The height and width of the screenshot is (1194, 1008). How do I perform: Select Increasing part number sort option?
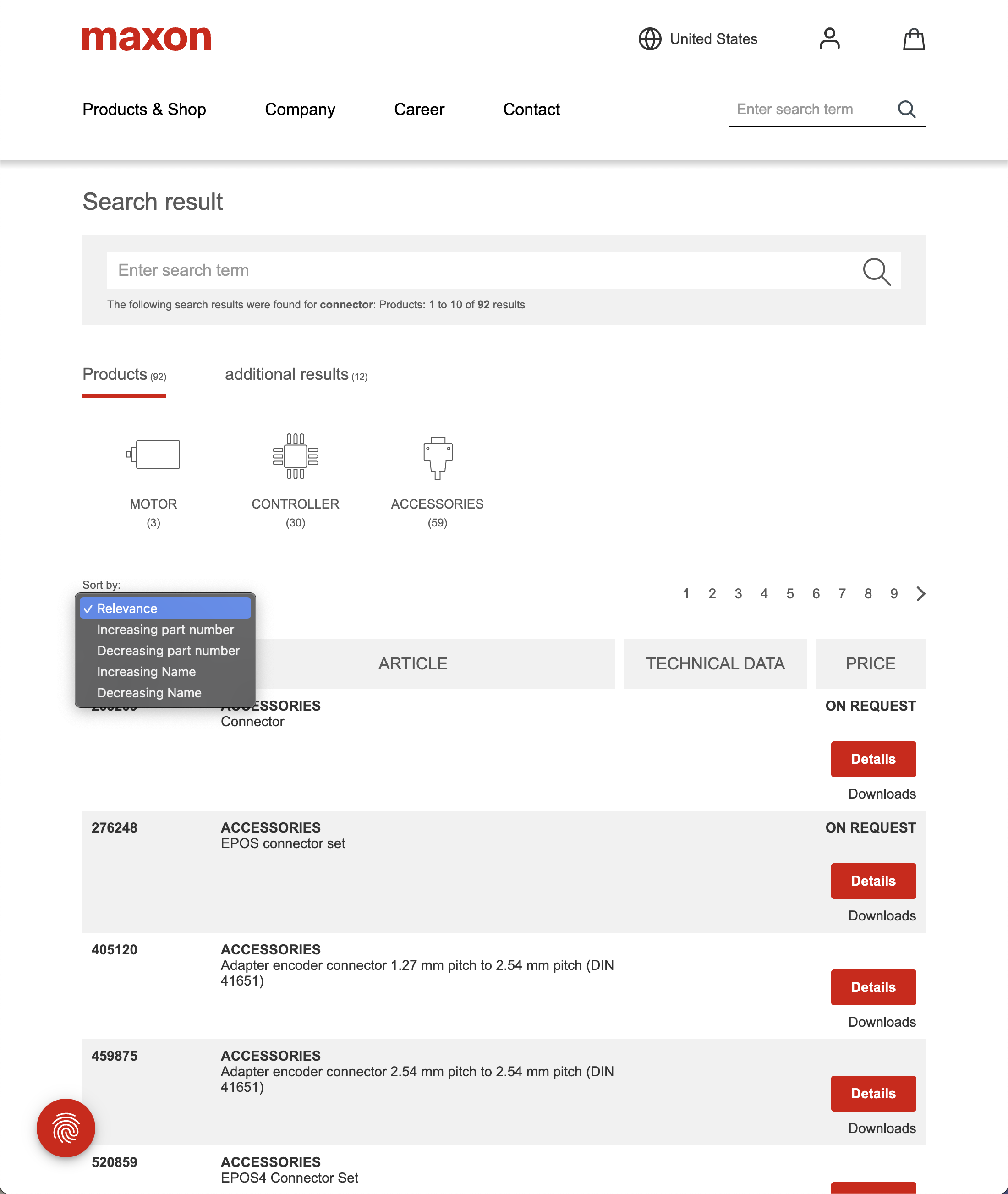tap(164, 630)
